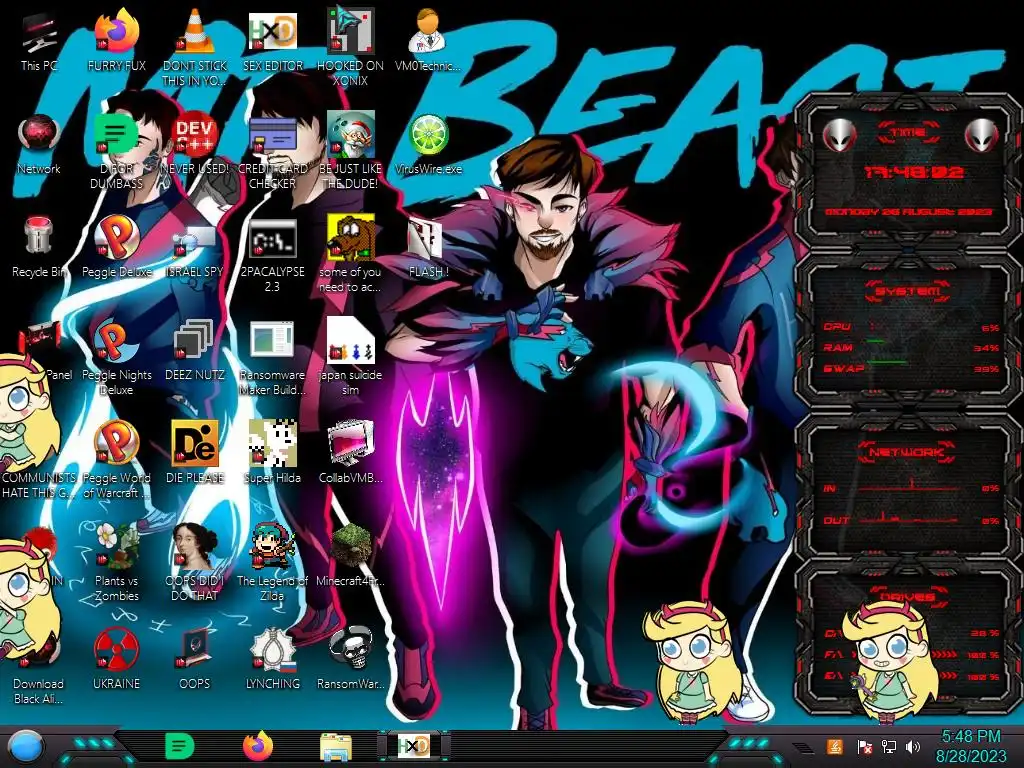The height and width of the screenshot is (768, 1024).
Task: Click the right alien head on the TIME widget
Action: pyautogui.click(x=982, y=135)
